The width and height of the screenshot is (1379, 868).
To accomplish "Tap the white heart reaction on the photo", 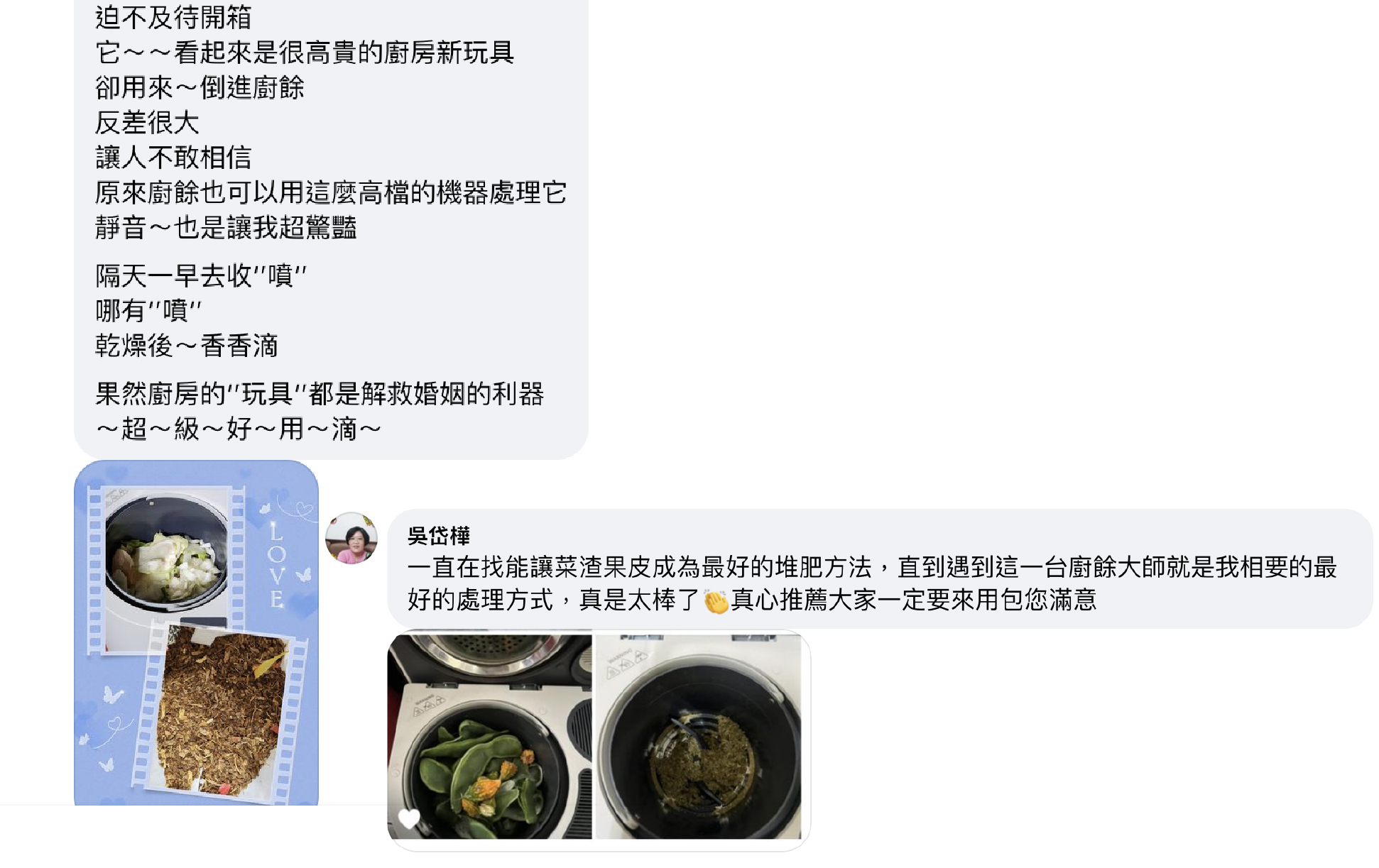I will tap(409, 818).
